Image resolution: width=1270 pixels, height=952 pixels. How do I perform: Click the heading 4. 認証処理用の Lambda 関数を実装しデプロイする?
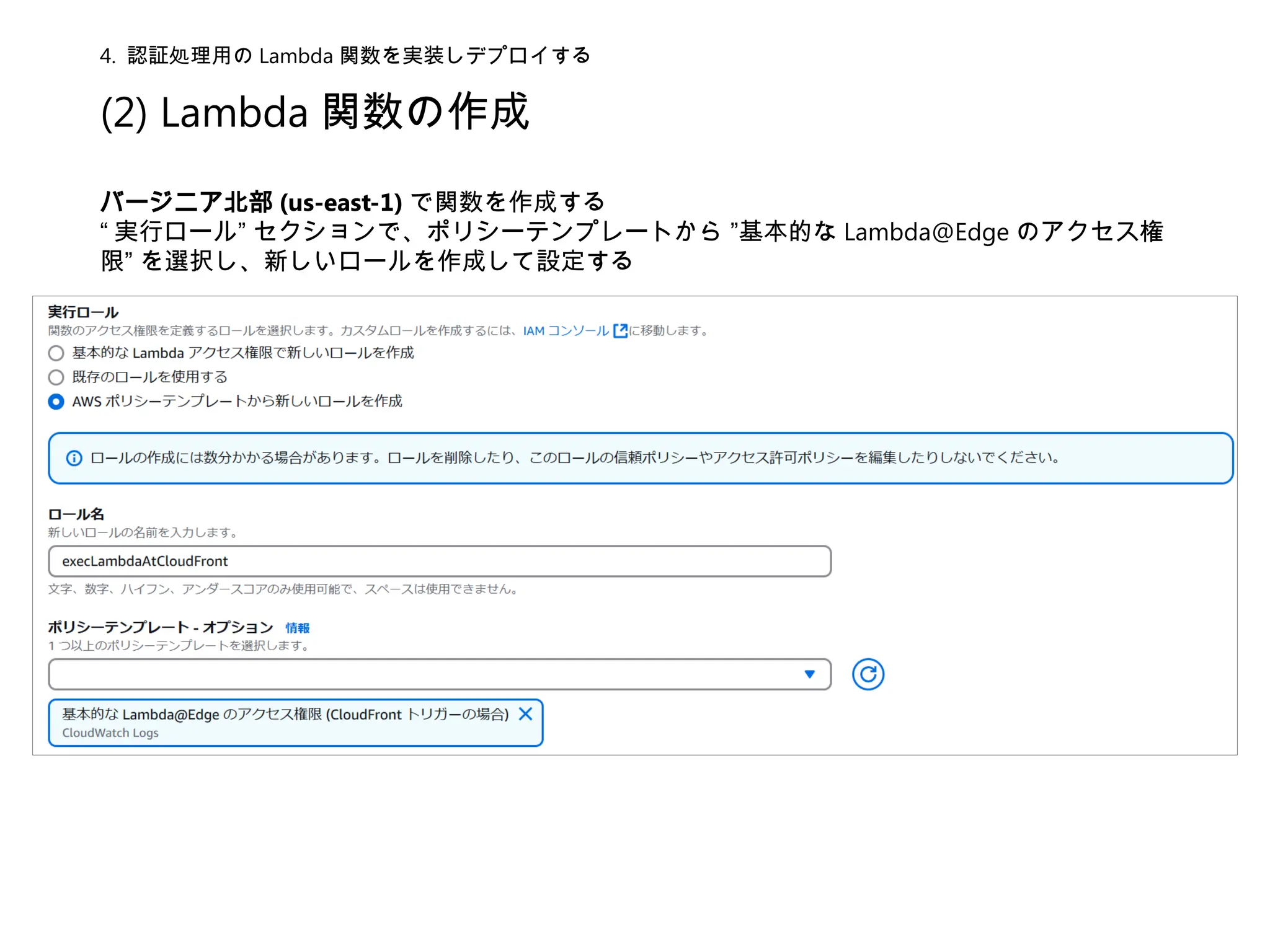click(345, 56)
